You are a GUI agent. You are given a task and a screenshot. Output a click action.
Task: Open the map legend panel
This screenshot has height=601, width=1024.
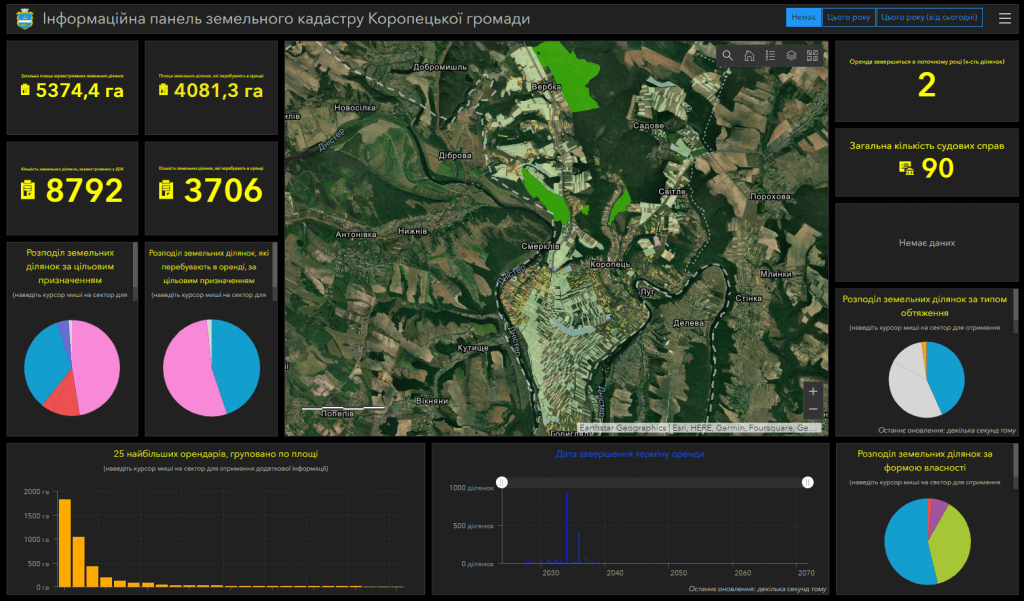771,56
